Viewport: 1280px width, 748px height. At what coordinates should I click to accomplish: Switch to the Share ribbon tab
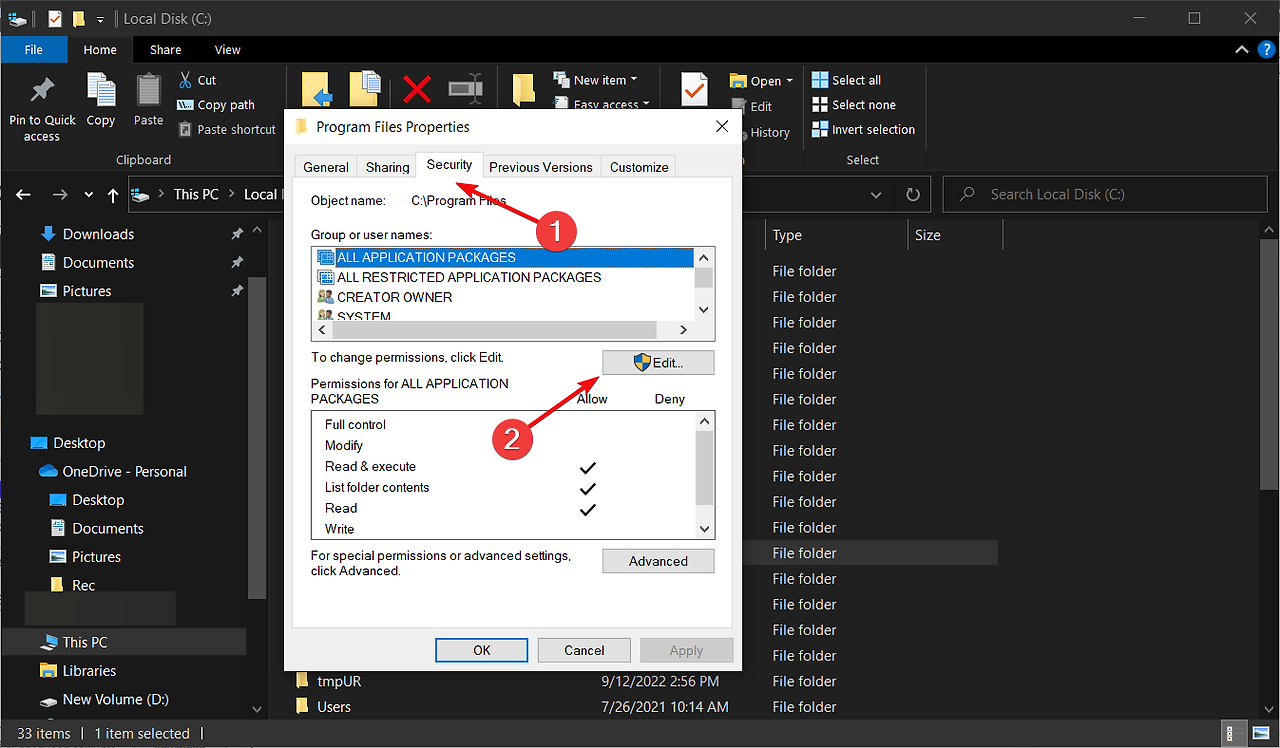tap(166, 49)
